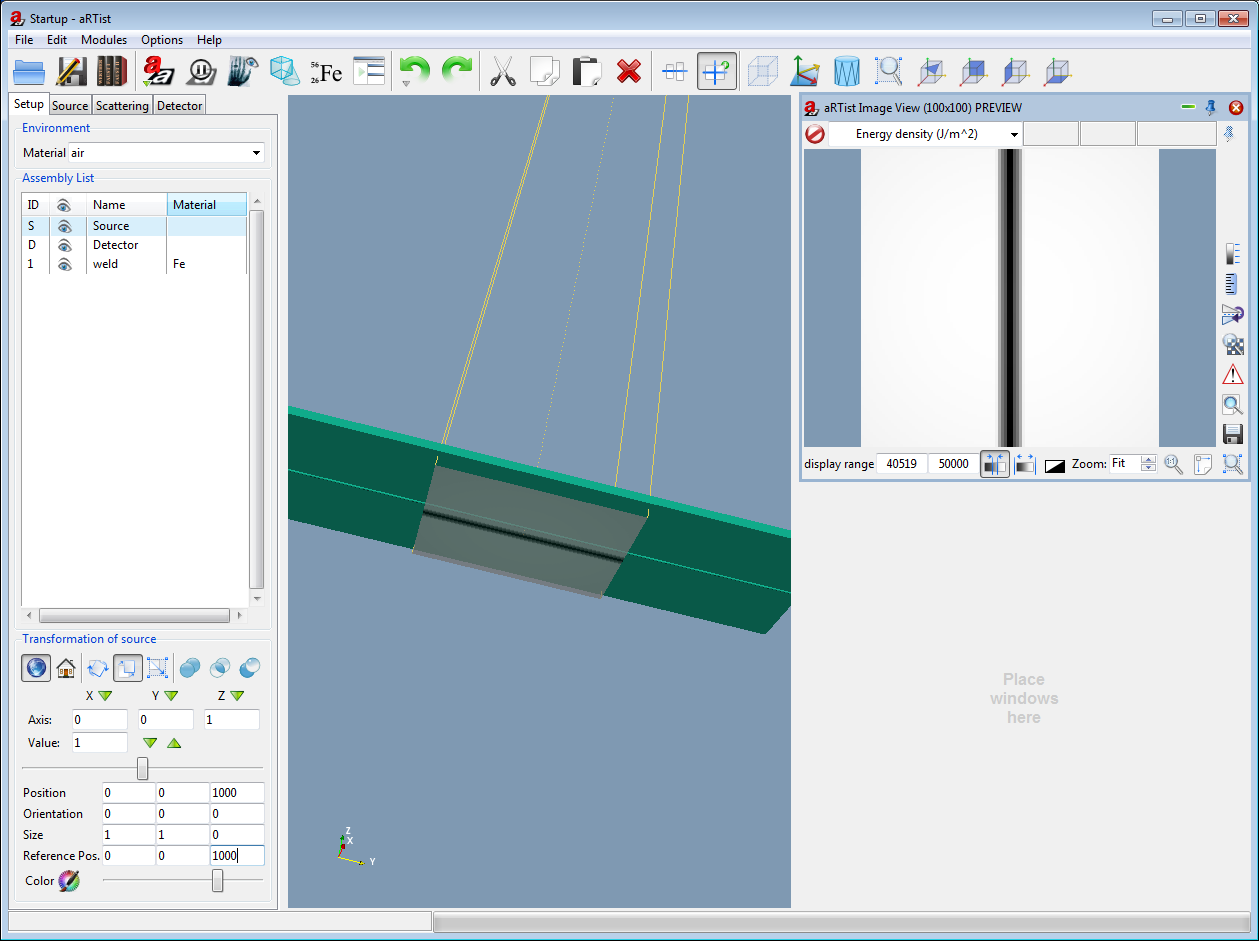Open the Energy density dropdown
This screenshot has width=1259, height=941.
click(925, 134)
